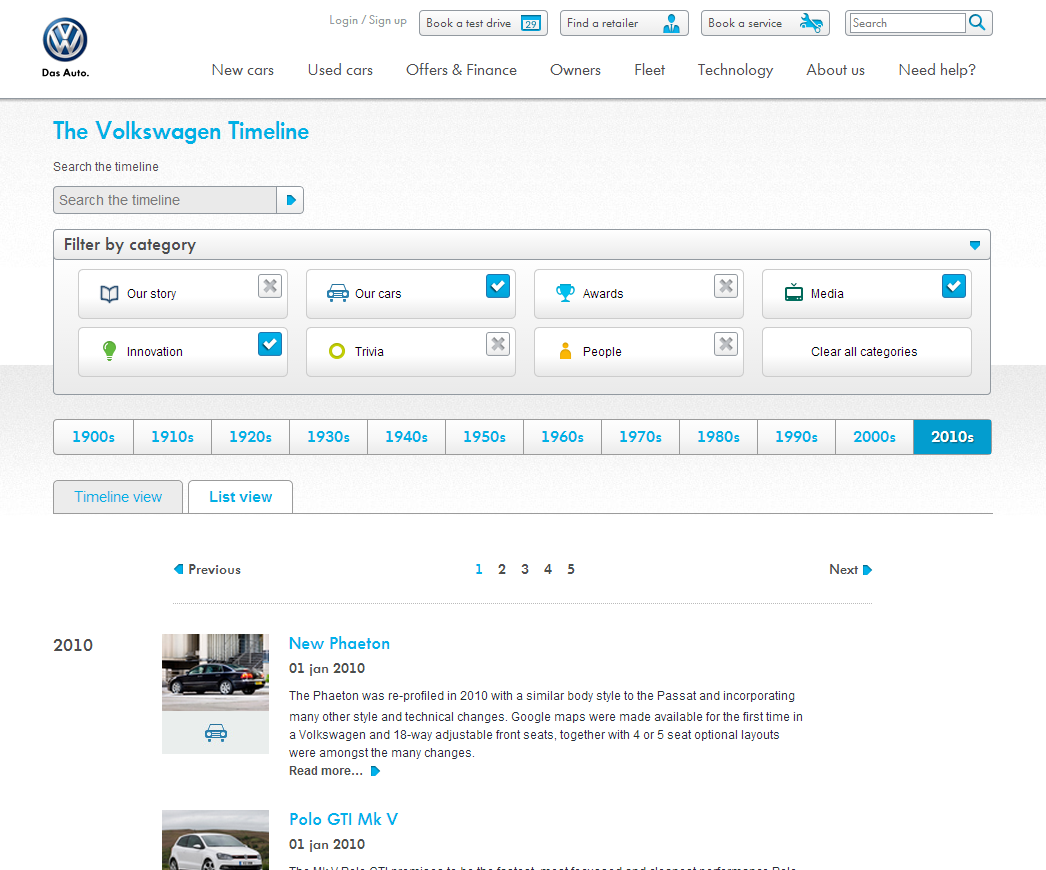
Task: Go to results page 2
Action: click(x=502, y=569)
